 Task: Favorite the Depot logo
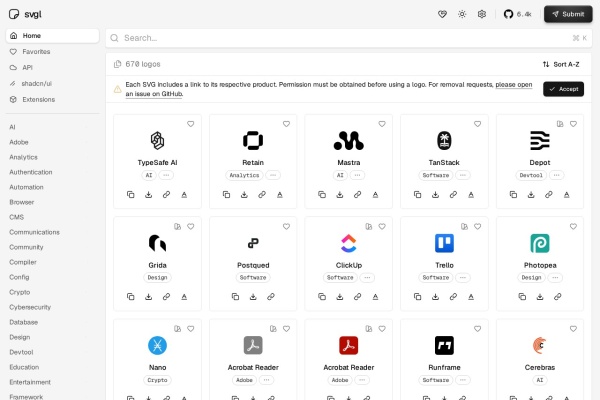(573, 124)
